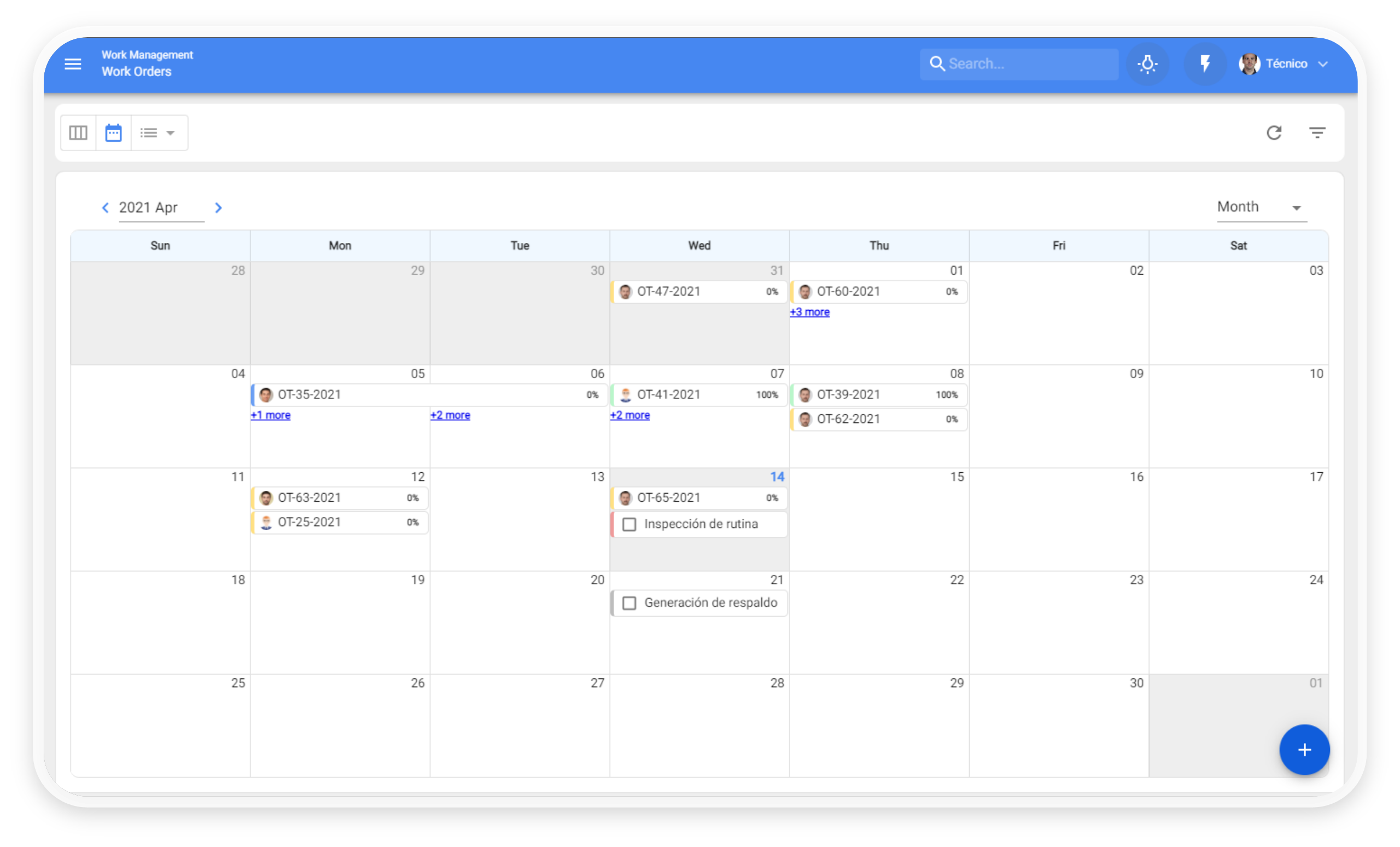The image size is (1400, 847).
Task: Advance to next month arrow
Action: pos(218,207)
